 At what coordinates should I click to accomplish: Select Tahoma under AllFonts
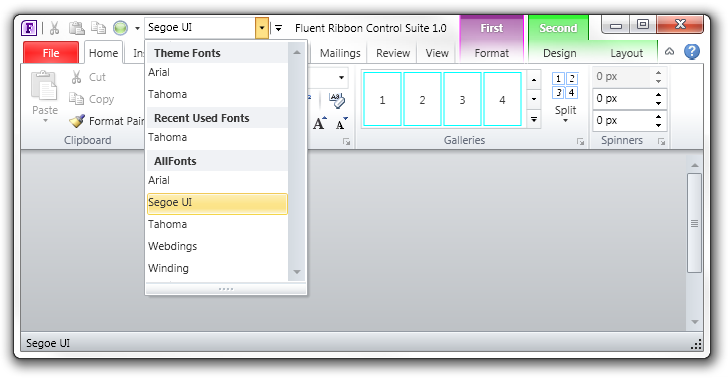coord(217,224)
